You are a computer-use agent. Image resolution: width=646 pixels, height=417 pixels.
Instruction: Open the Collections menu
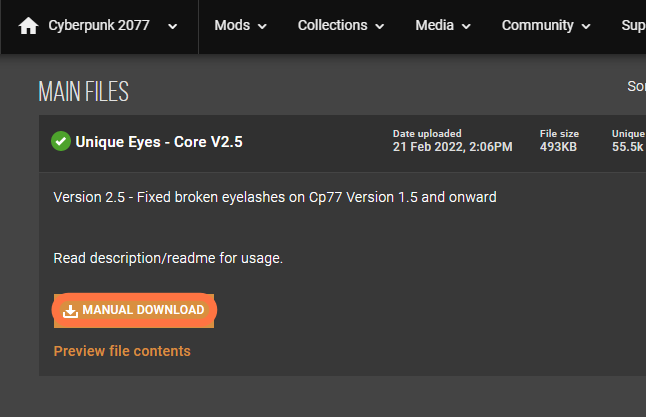[332, 25]
